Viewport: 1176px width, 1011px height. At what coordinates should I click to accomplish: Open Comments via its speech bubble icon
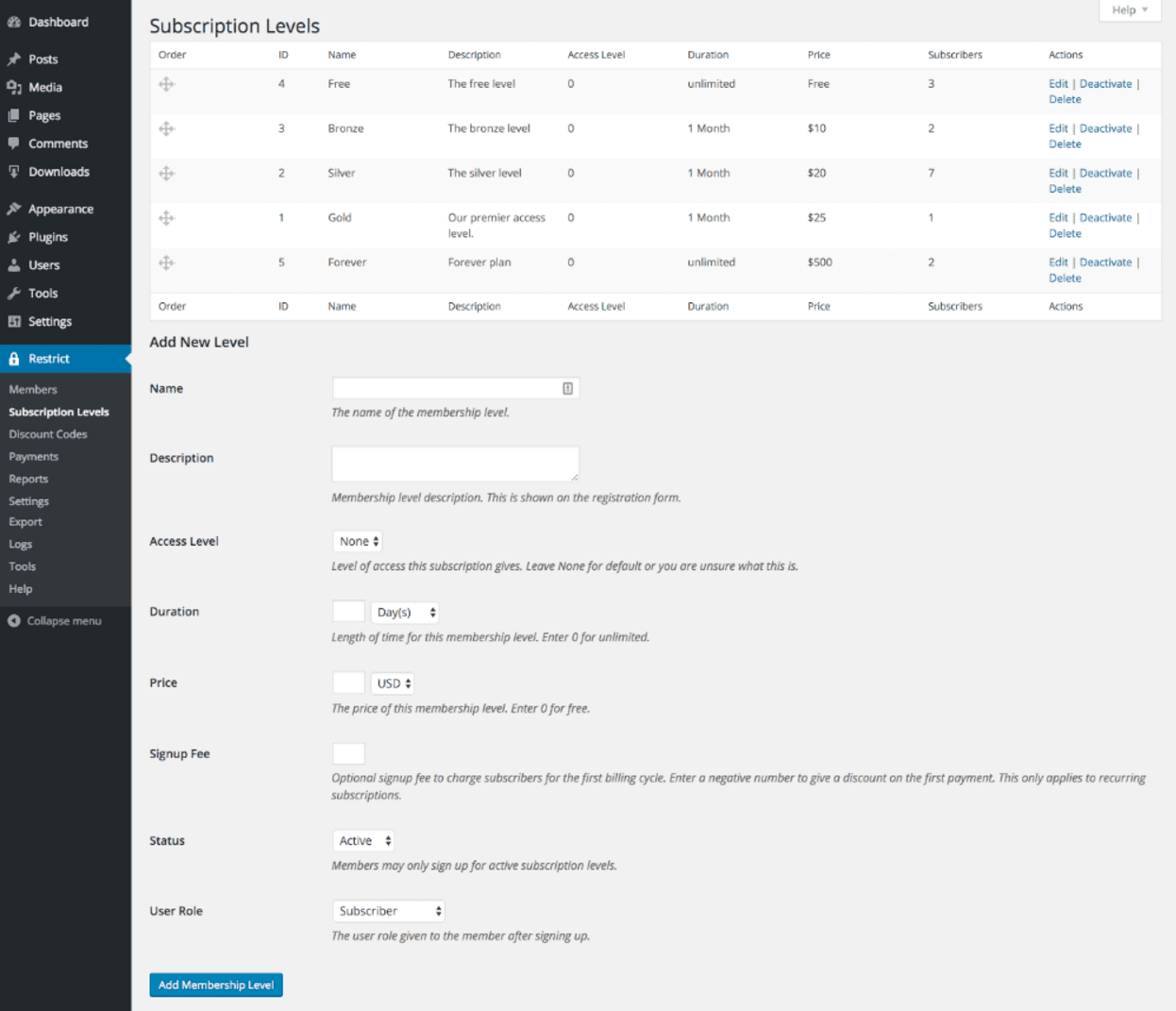click(x=15, y=143)
